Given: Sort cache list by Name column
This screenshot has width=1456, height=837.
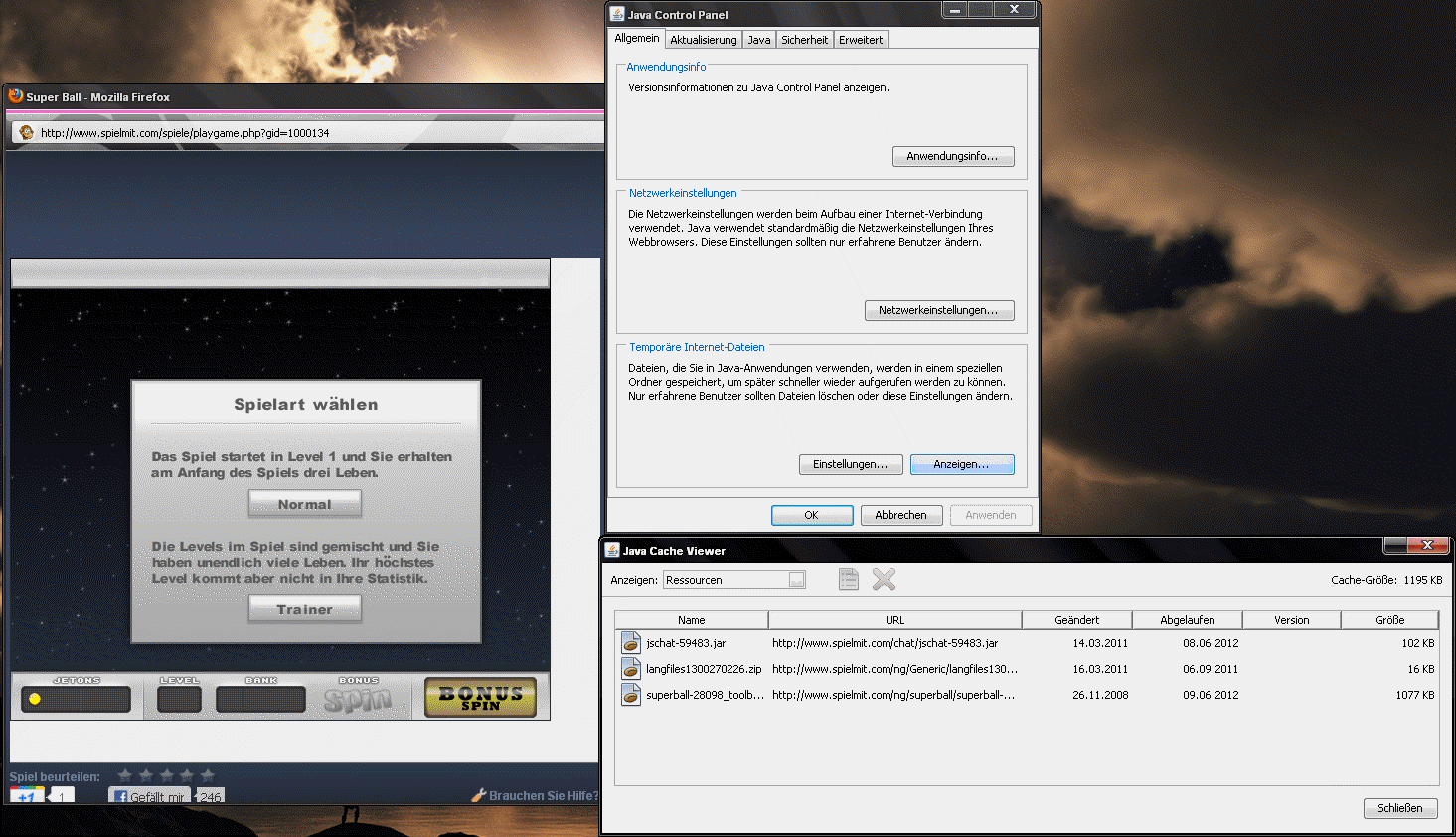Looking at the screenshot, I should click(691, 620).
